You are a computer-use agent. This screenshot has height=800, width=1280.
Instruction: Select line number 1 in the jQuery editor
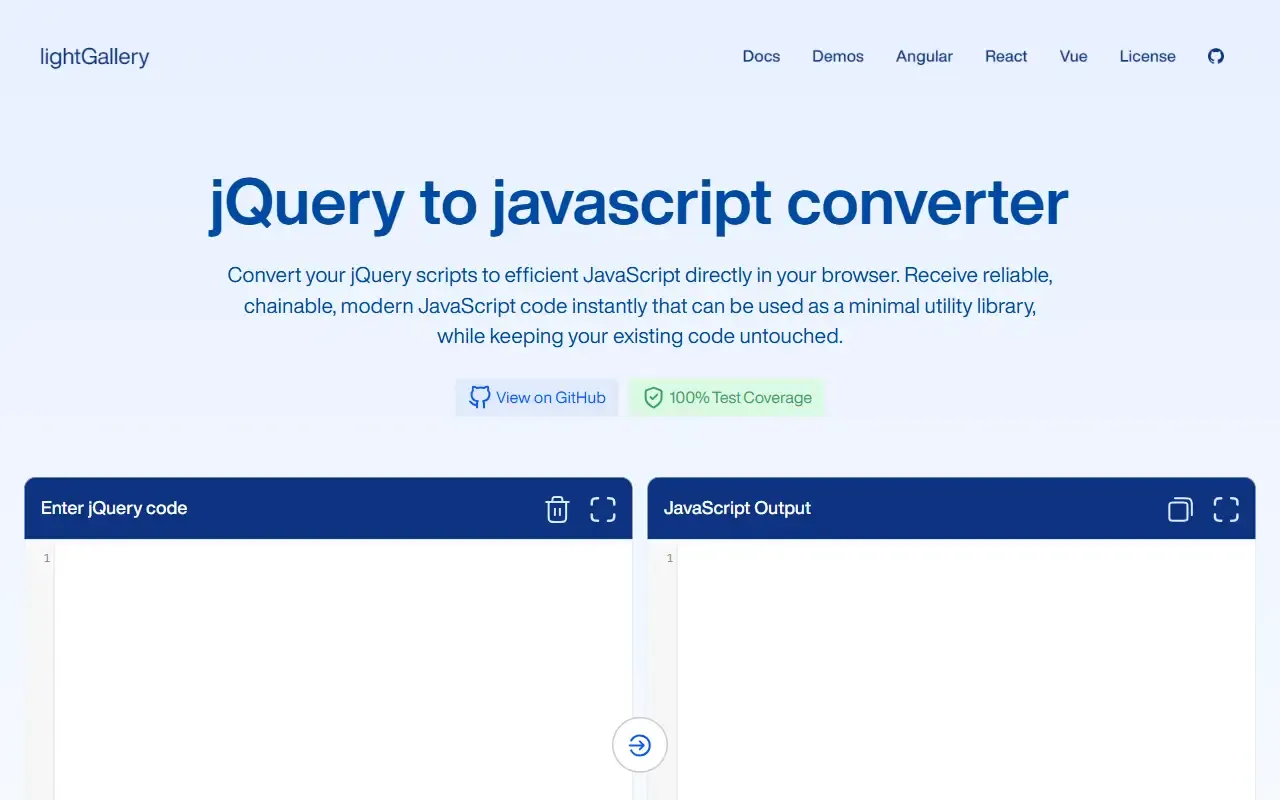click(47, 558)
